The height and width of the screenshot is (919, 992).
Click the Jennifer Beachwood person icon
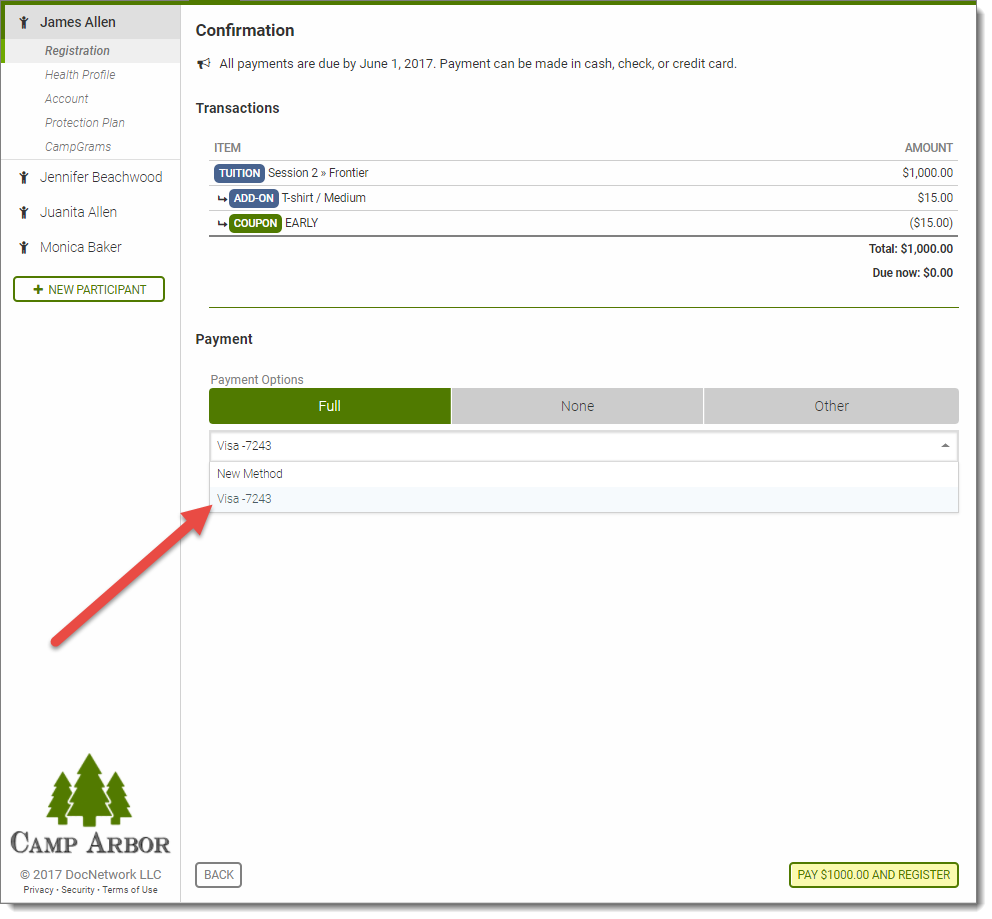24,178
